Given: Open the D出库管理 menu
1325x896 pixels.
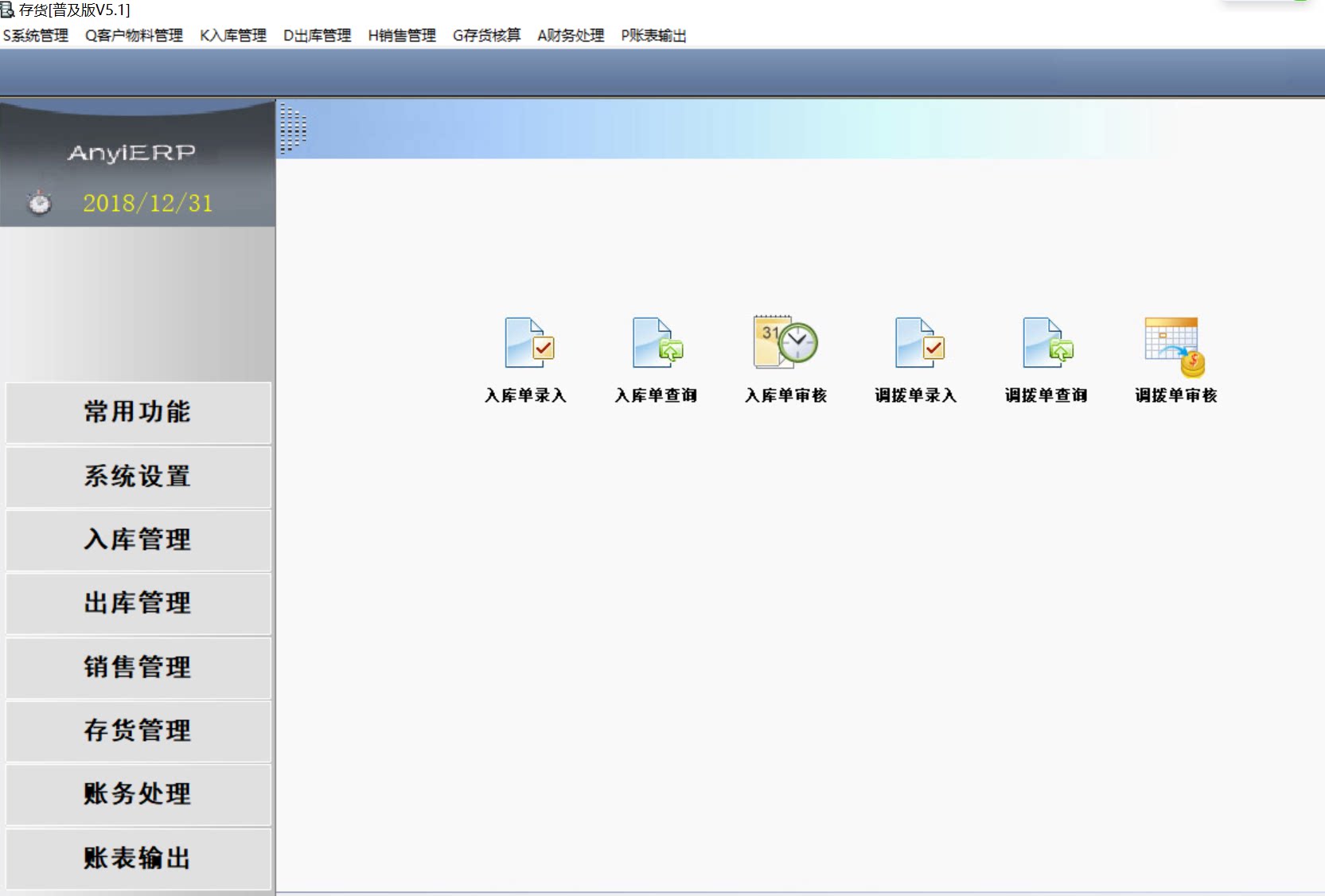Looking at the screenshot, I should tap(317, 36).
